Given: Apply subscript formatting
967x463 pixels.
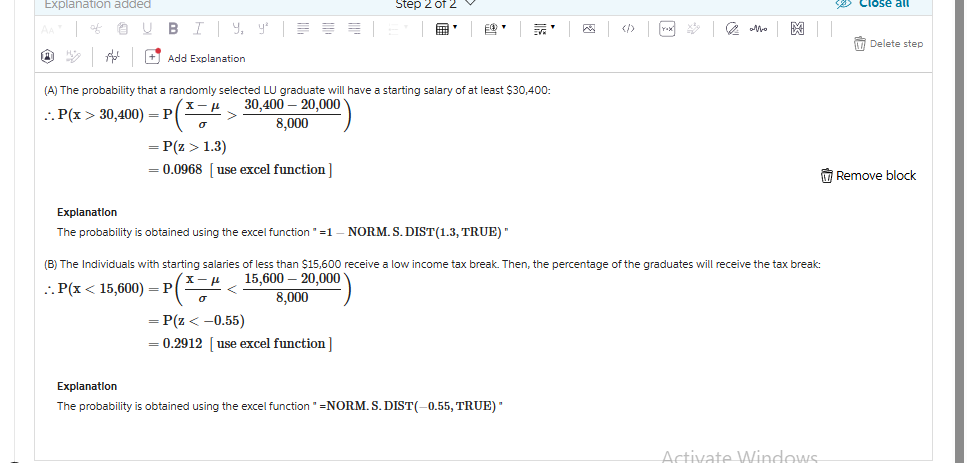Looking at the screenshot, I should coord(237,28).
